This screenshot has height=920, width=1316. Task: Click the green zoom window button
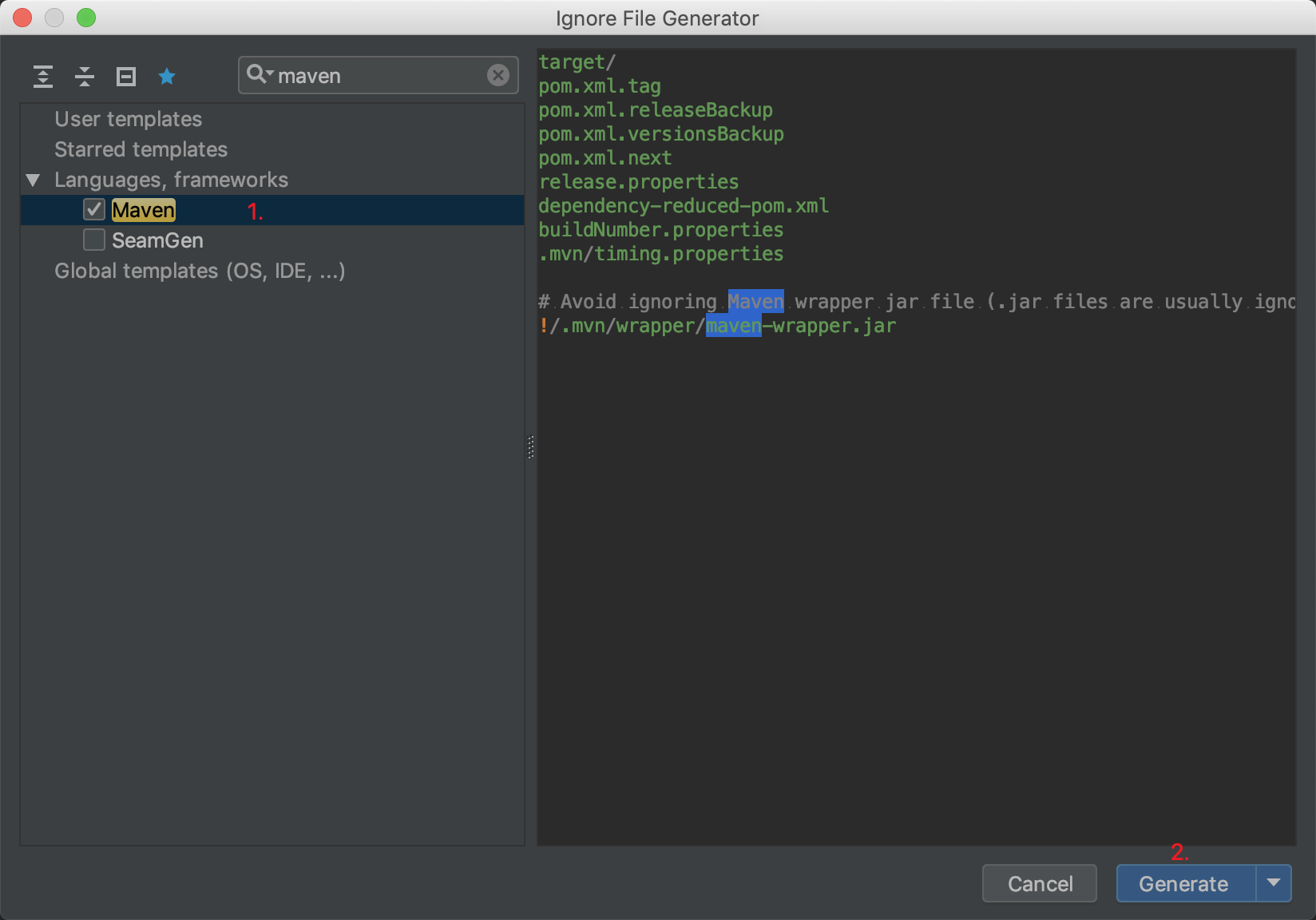pyautogui.click(x=86, y=18)
